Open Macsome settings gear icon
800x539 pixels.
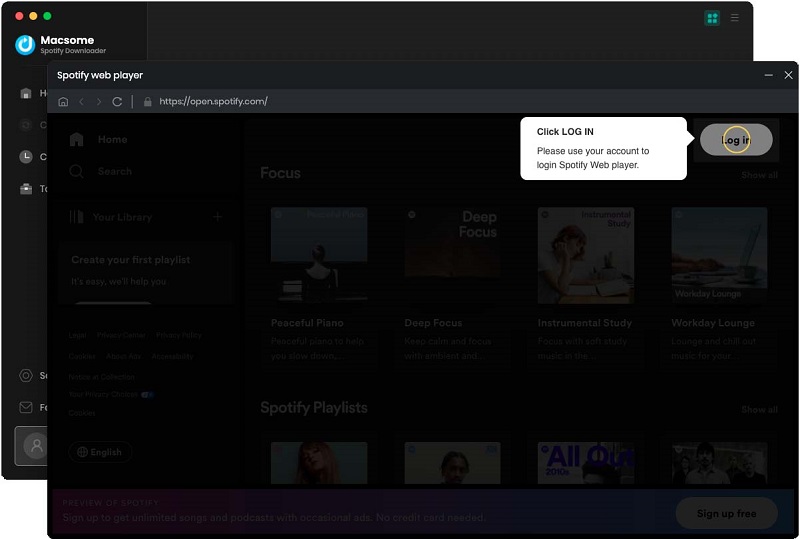click(26, 376)
